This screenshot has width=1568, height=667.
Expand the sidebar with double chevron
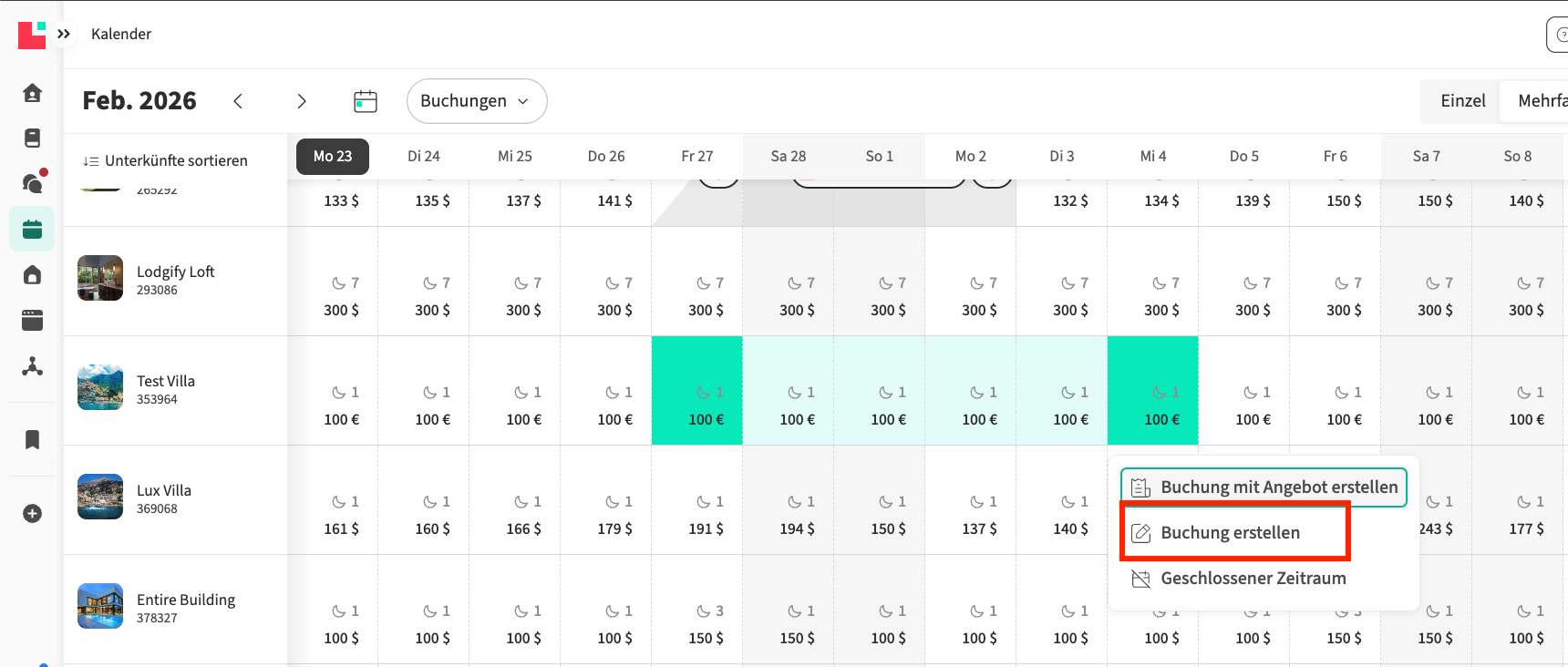point(64,34)
